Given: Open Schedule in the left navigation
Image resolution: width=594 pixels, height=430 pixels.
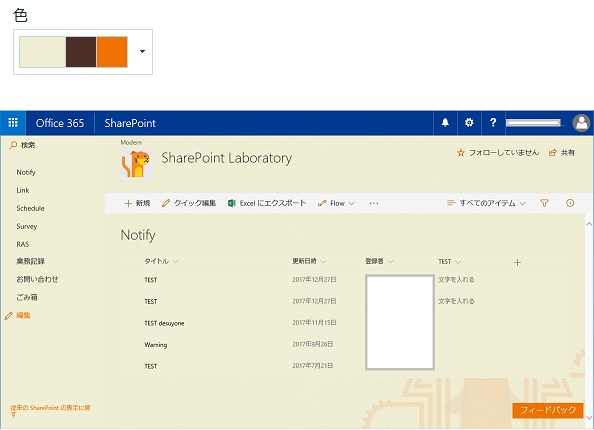Looking at the screenshot, I should pyautogui.click(x=30, y=208).
